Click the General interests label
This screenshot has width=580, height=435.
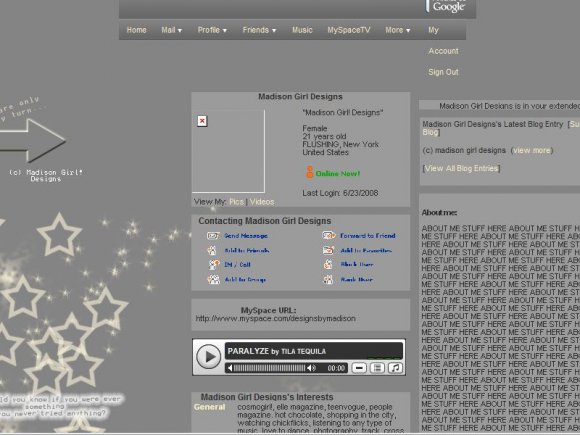[209, 407]
